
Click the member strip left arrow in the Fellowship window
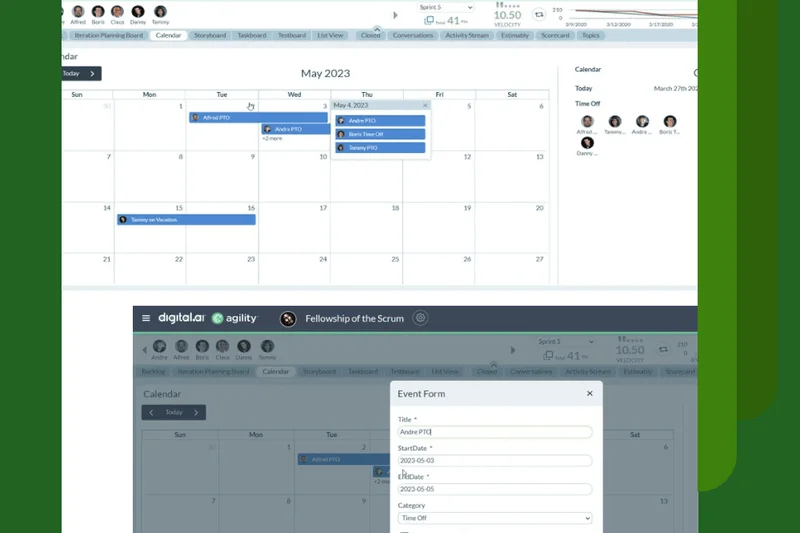144,350
